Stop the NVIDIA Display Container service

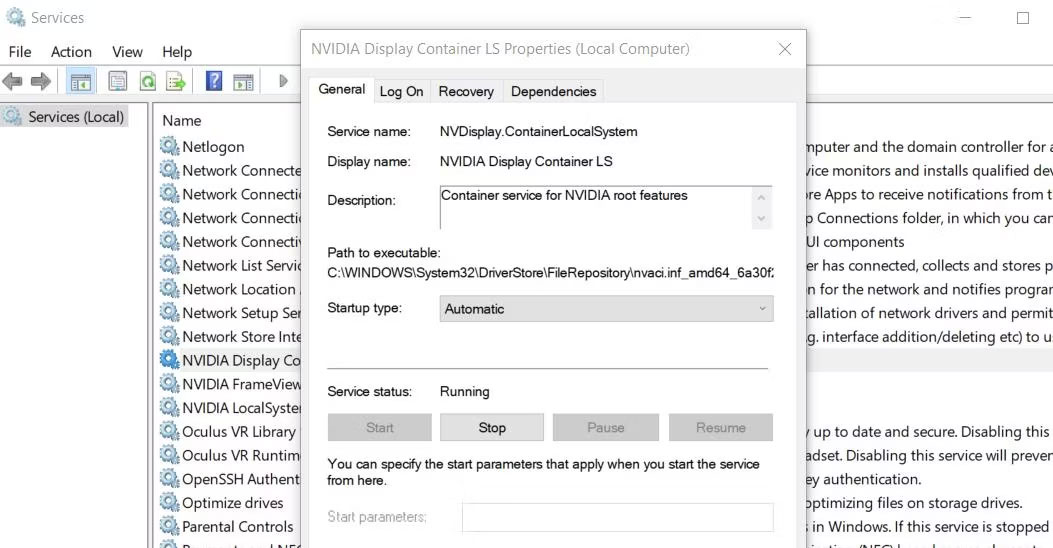[x=492, y=428]
